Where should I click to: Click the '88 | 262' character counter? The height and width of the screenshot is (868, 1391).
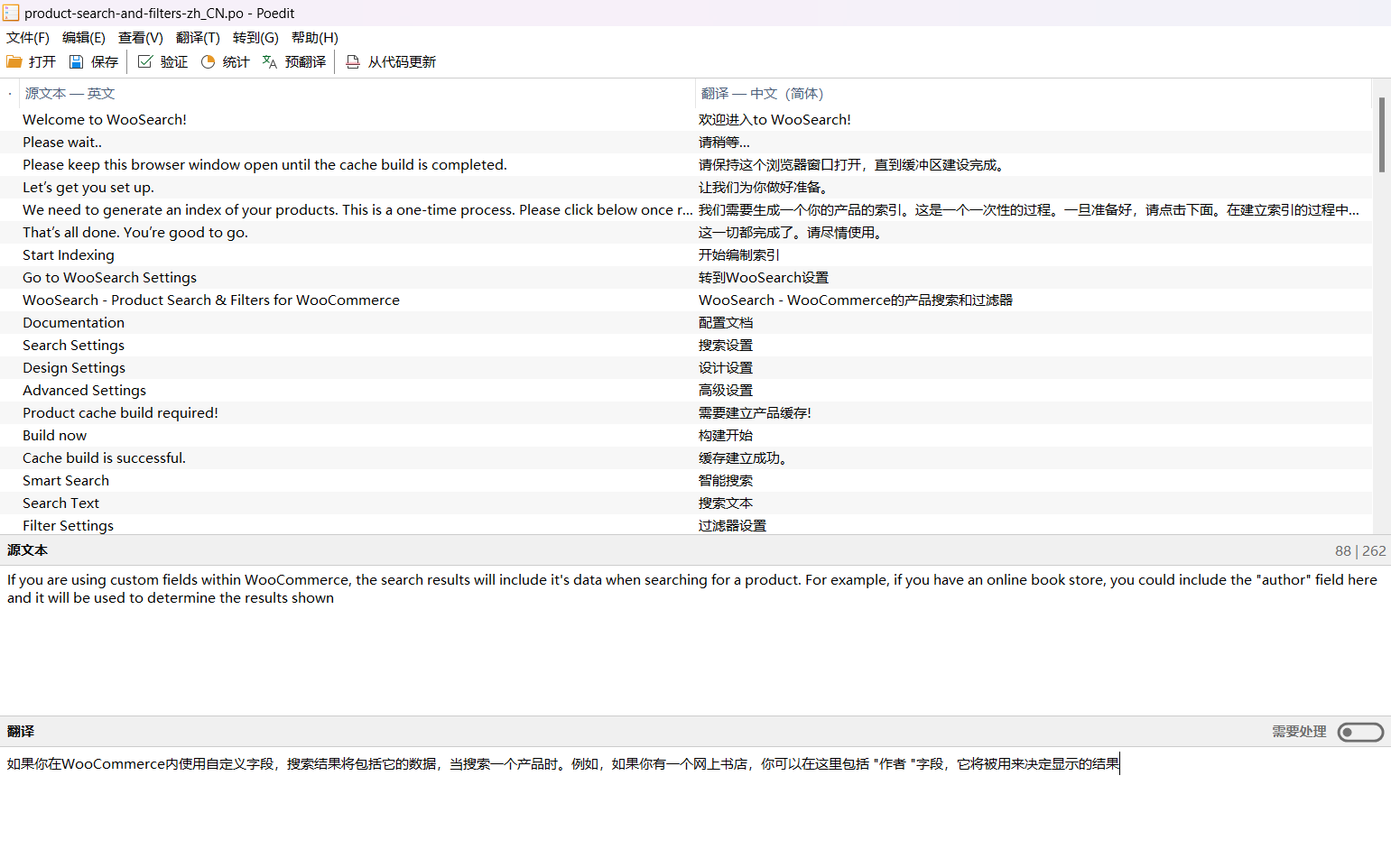[x=1360, y=550]
